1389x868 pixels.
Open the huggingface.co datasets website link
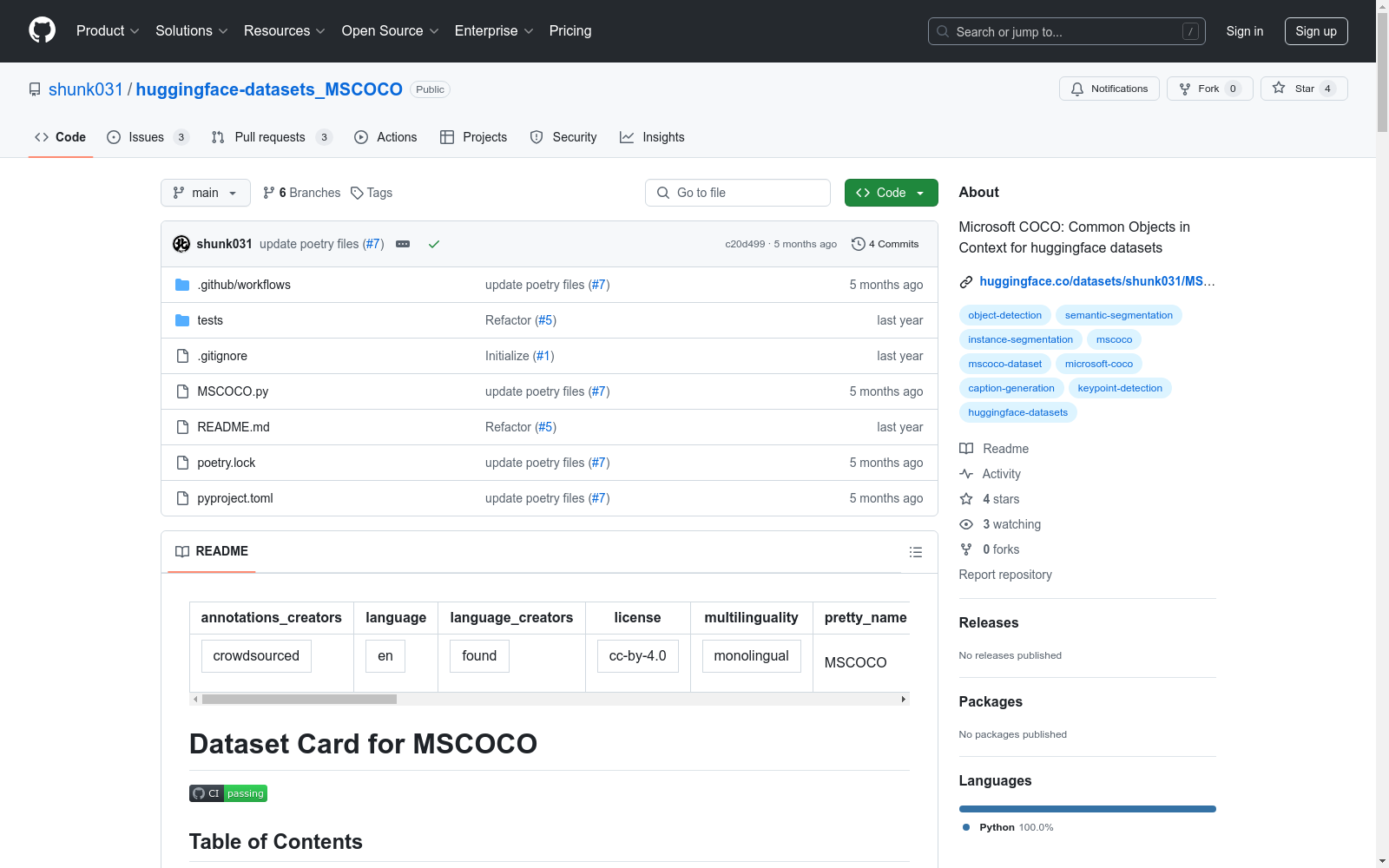pyautogui.click(x=1096, y=281)
